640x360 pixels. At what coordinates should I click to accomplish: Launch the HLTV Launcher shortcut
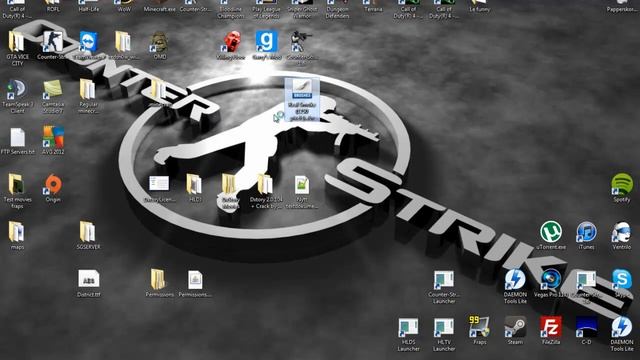coord(444,327)
